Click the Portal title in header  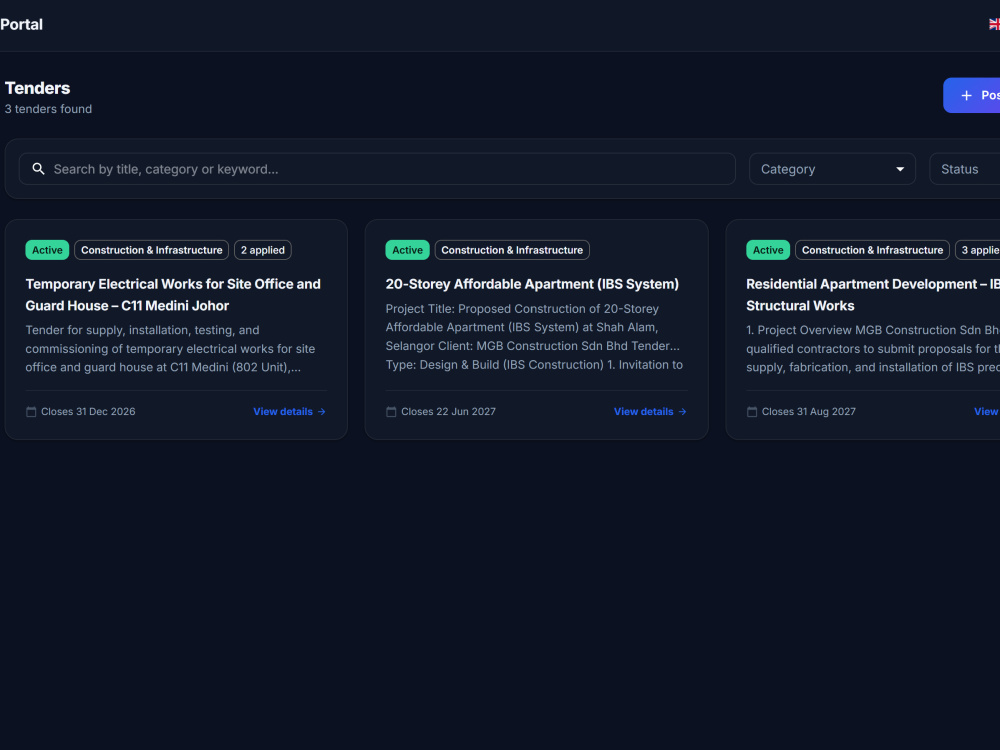21,24
